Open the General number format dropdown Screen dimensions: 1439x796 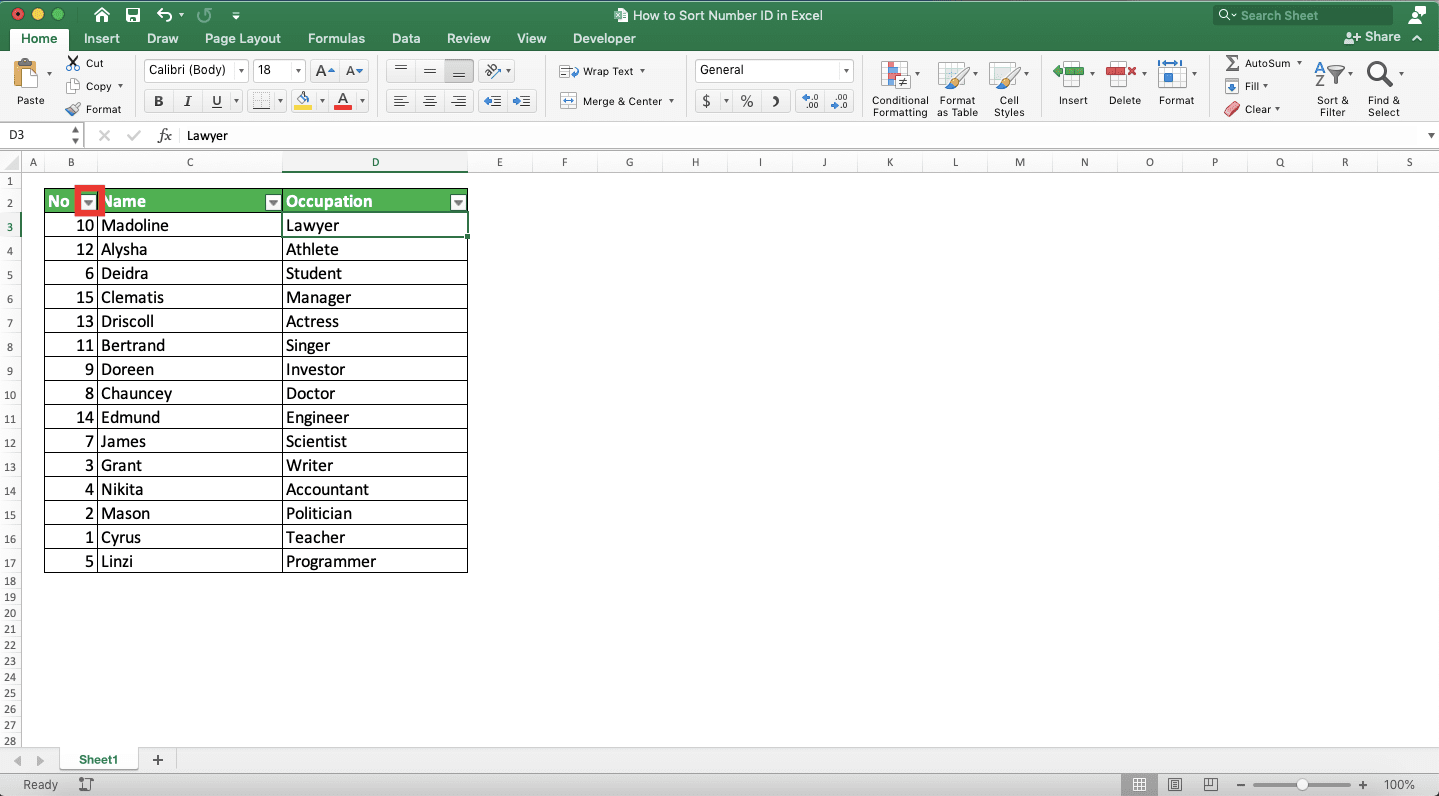[x=846, y=71]
